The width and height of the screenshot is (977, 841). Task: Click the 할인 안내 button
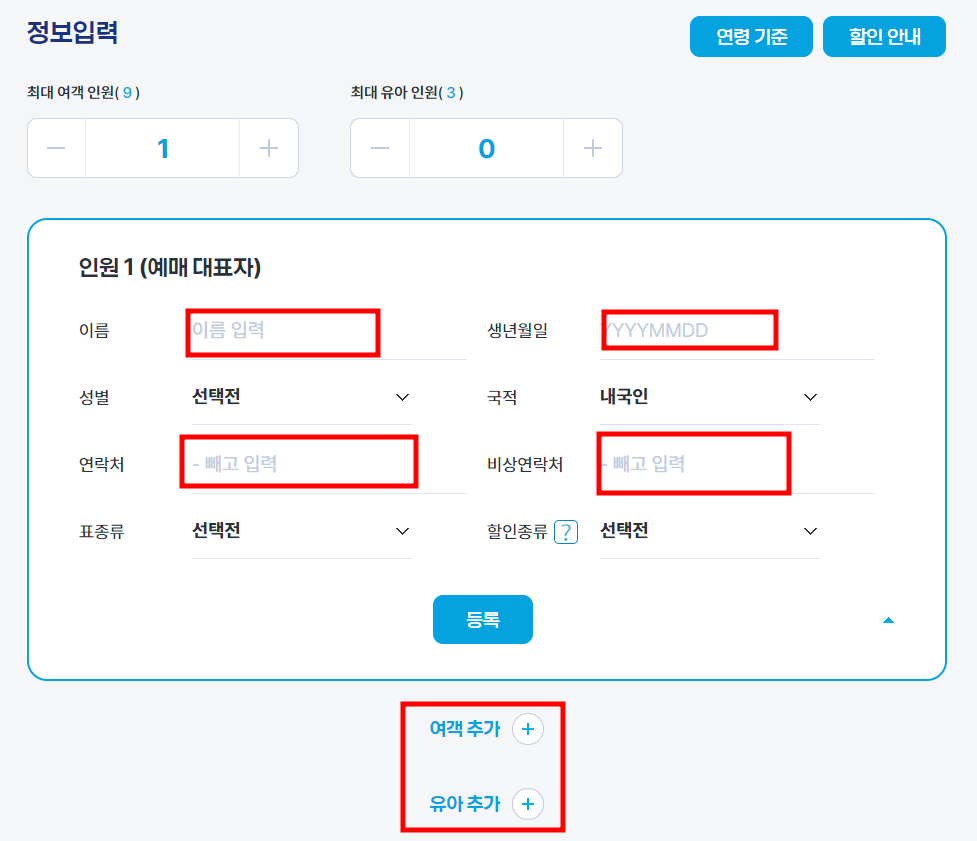click(x=884, y=36)
